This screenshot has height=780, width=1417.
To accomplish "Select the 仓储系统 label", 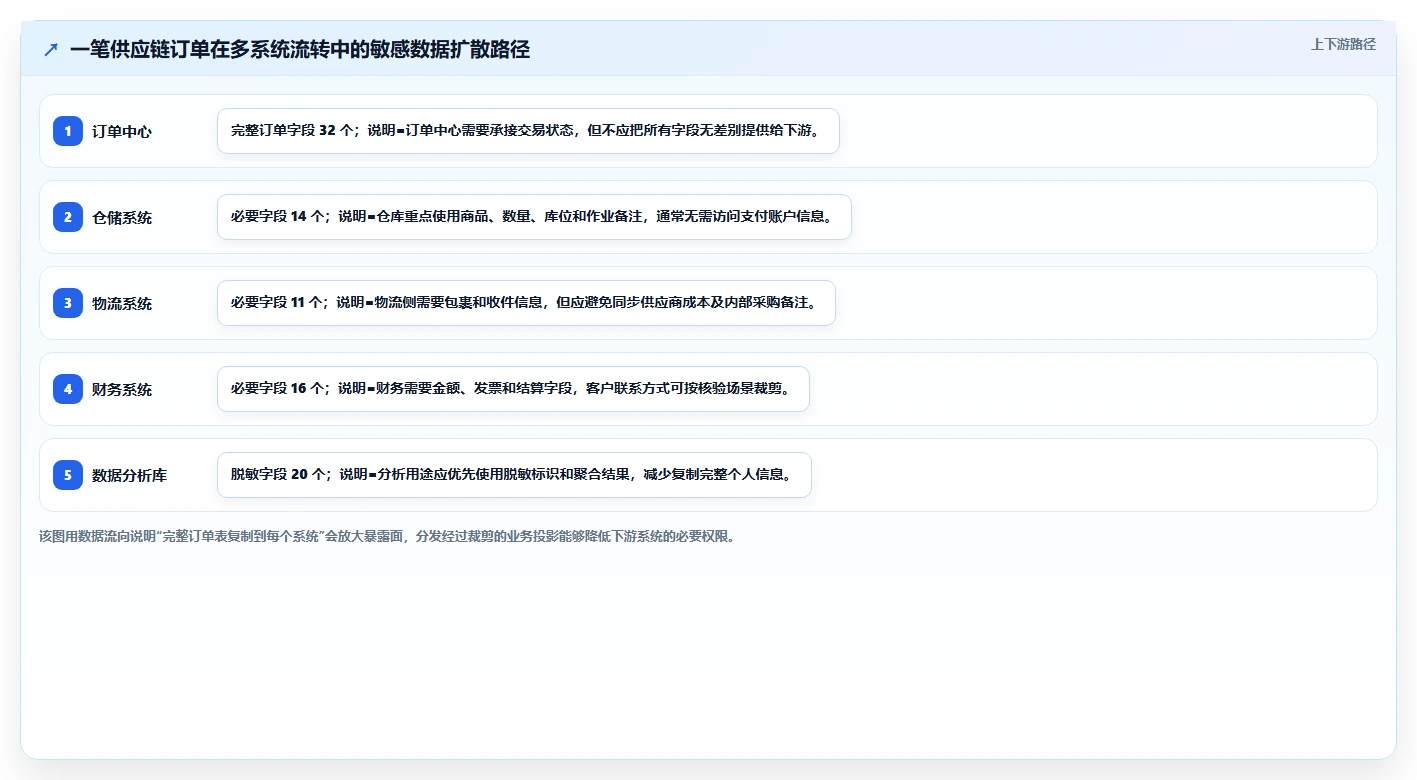I will click(x=122, y=217).
